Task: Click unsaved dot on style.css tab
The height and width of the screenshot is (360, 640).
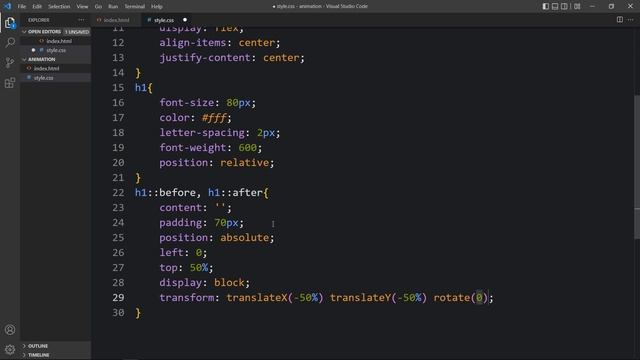Action: [185, 20]
